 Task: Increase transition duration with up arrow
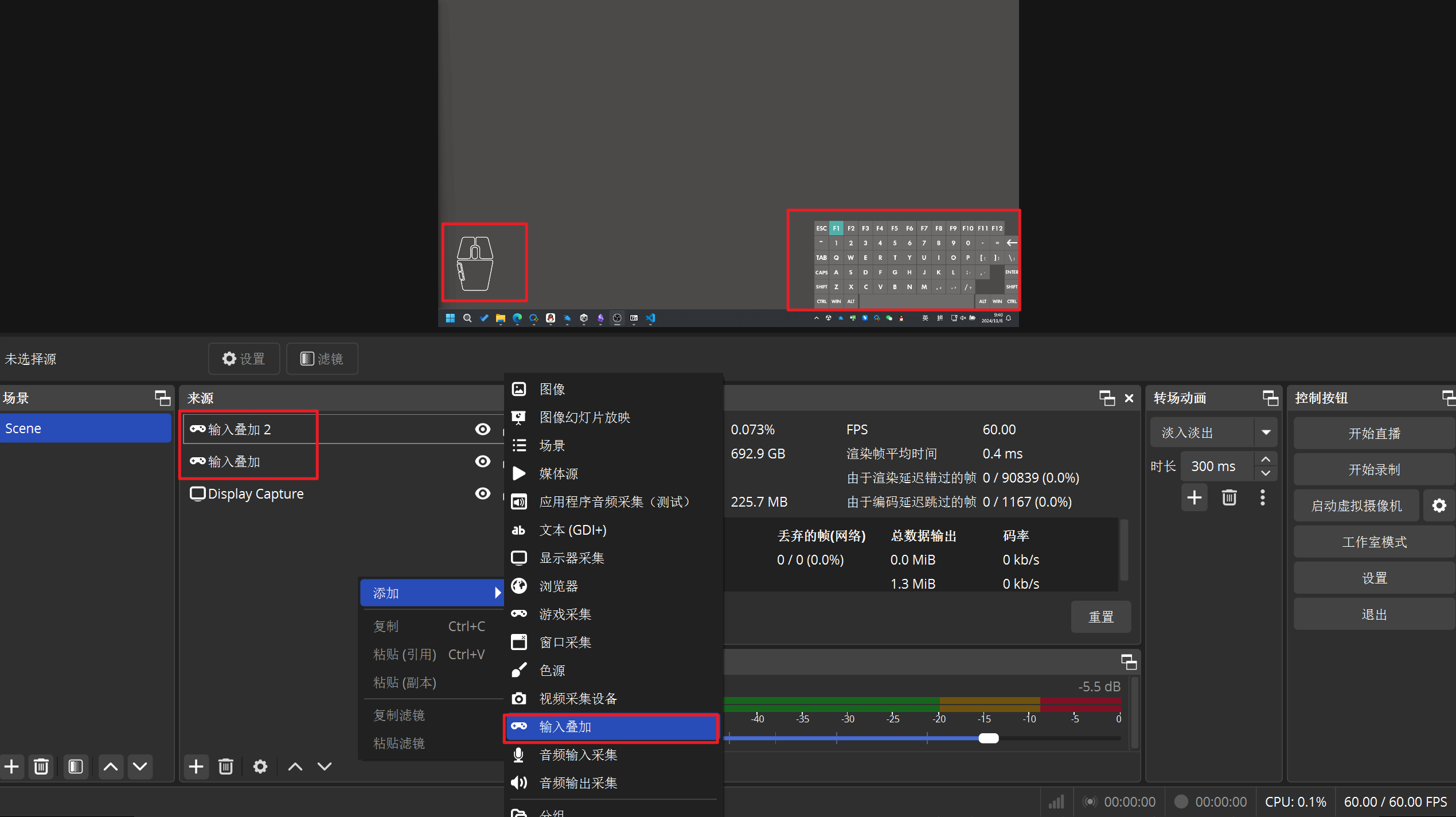pyautogui.click(x=1266, y=460)
